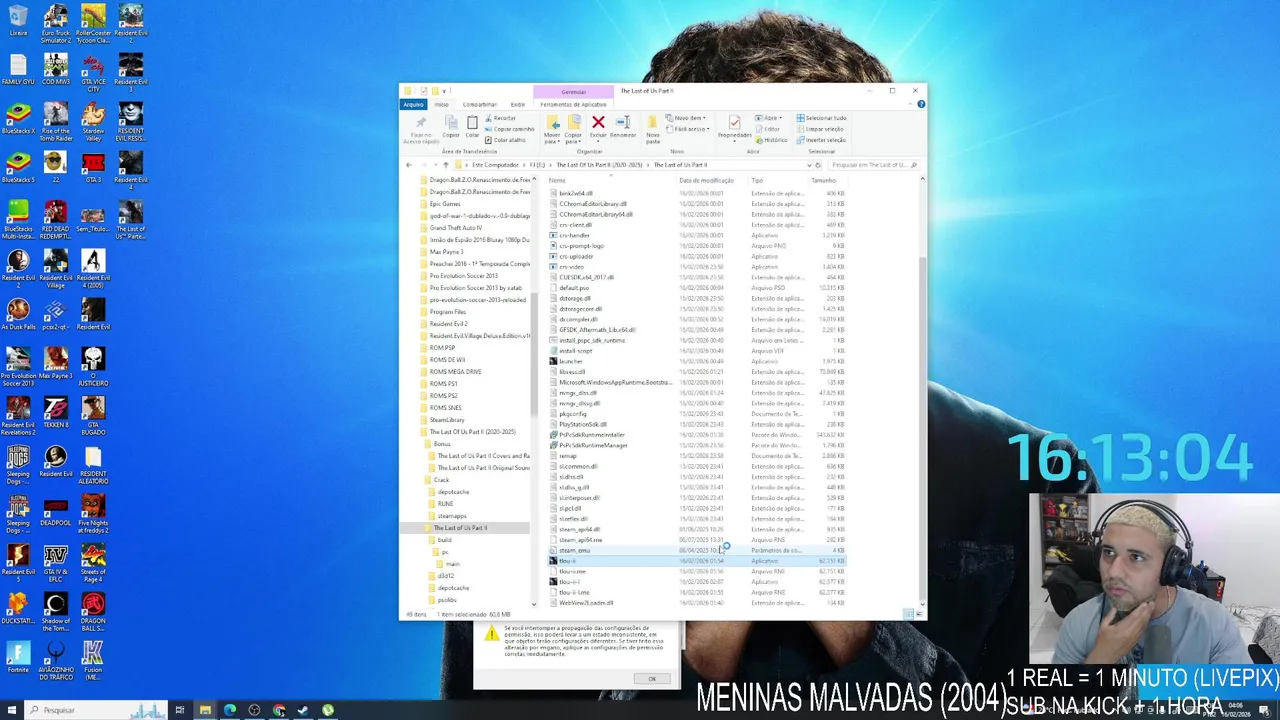Click the Gerenciar contextual tab
Screen dimensions: 1280x720
[573, 92]
